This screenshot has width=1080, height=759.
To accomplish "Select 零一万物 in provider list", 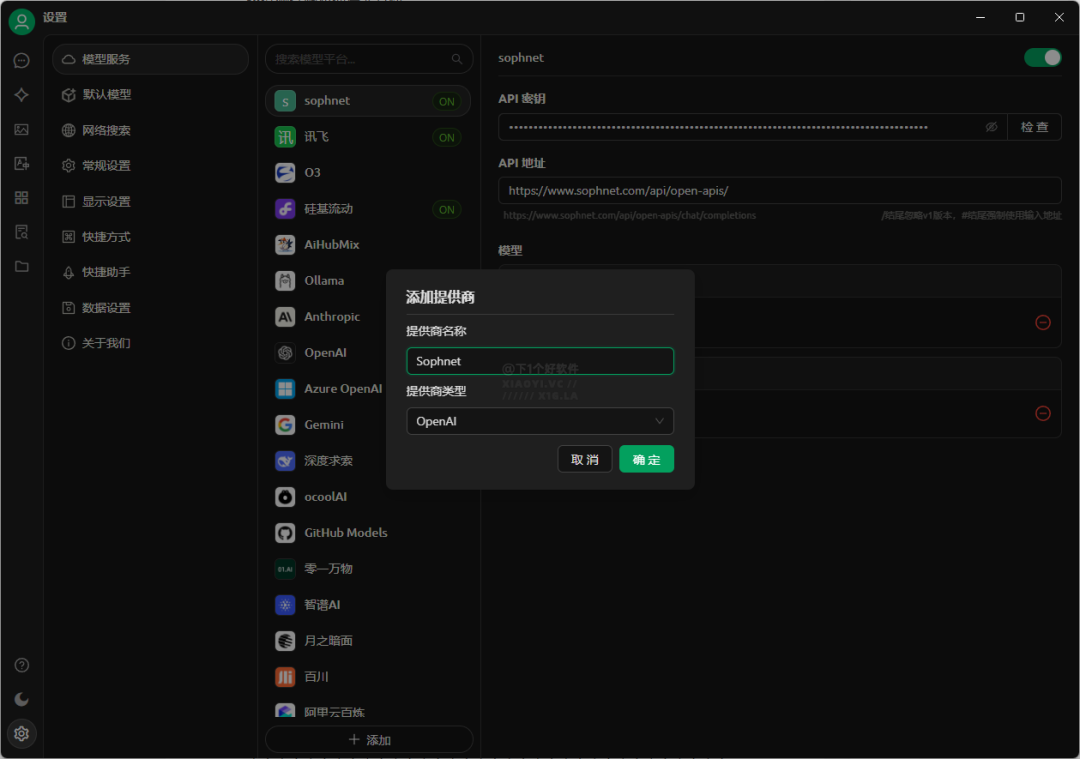I will pos(368,569).
